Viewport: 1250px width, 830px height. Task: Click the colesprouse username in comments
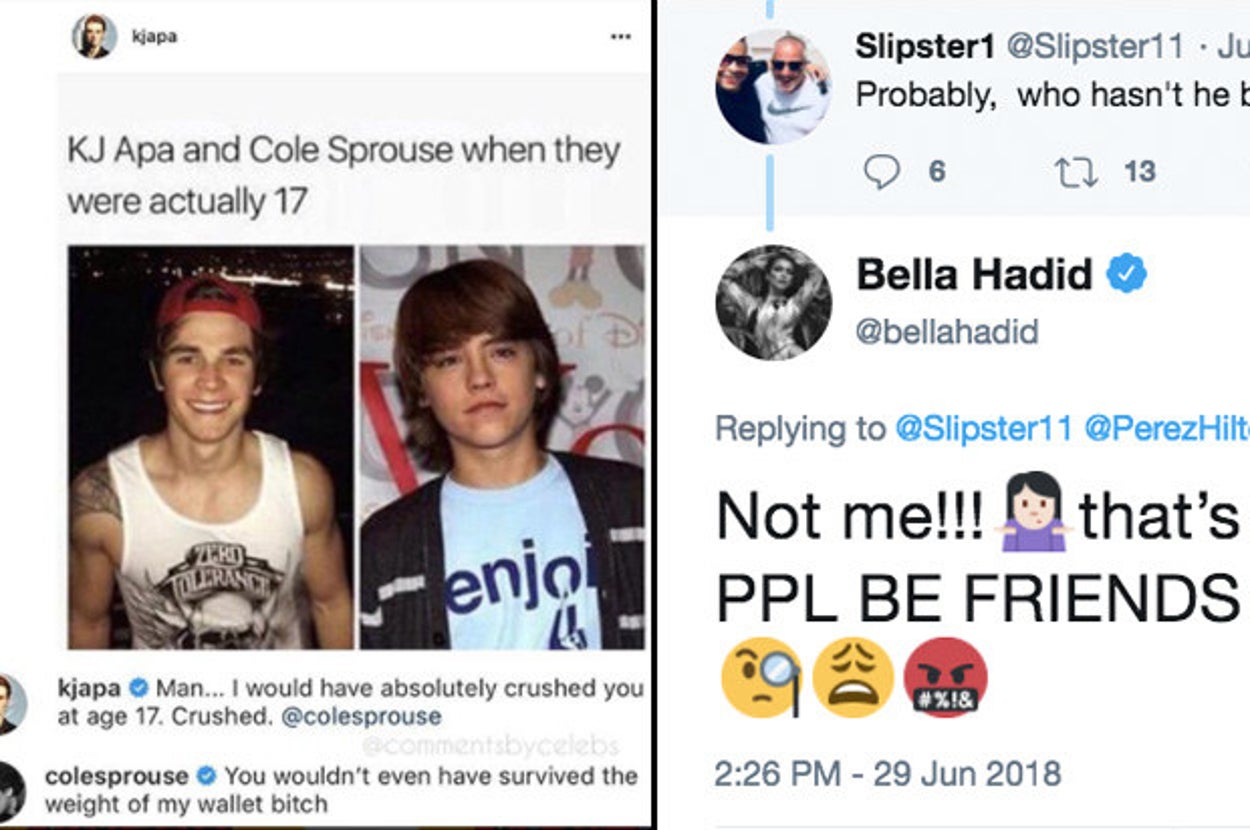pos(117,775)
